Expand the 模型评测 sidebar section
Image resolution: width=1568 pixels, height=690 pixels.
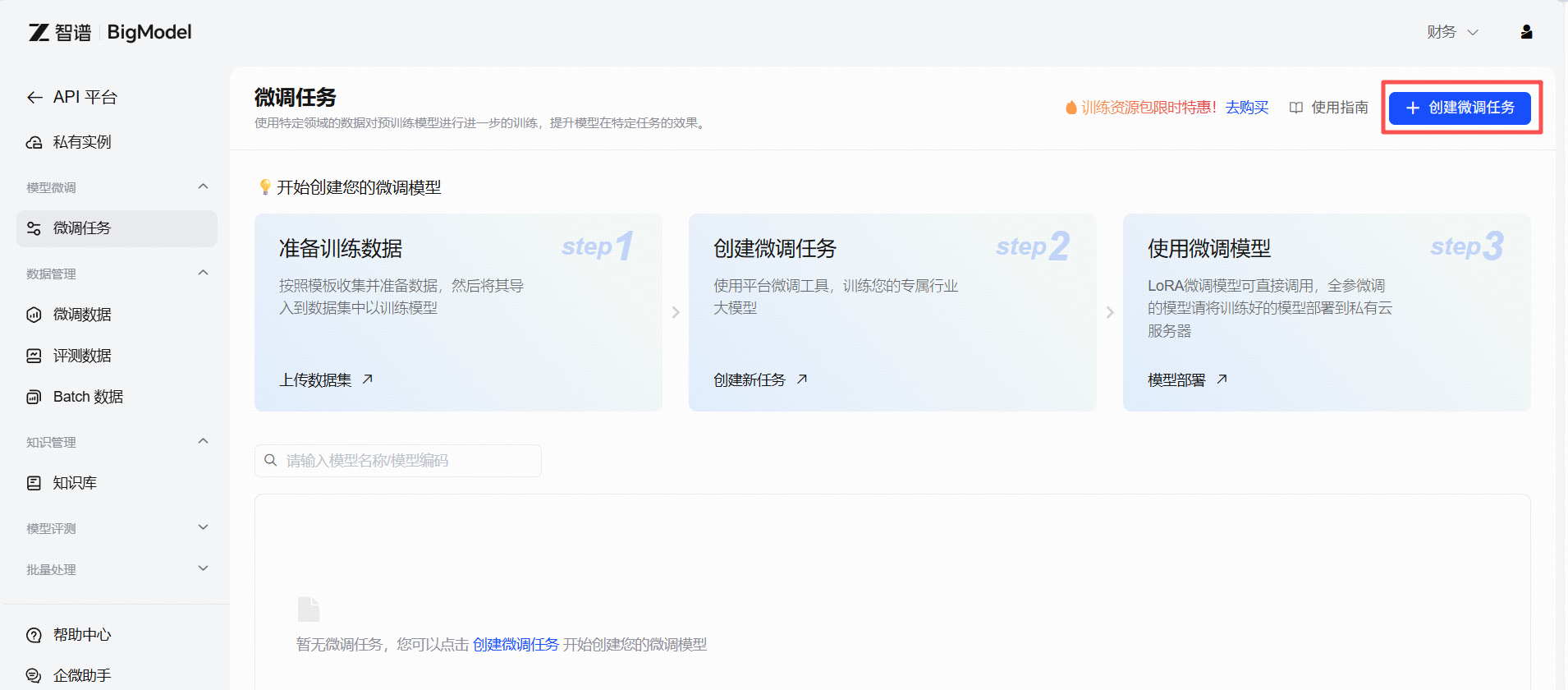(203, 528)
